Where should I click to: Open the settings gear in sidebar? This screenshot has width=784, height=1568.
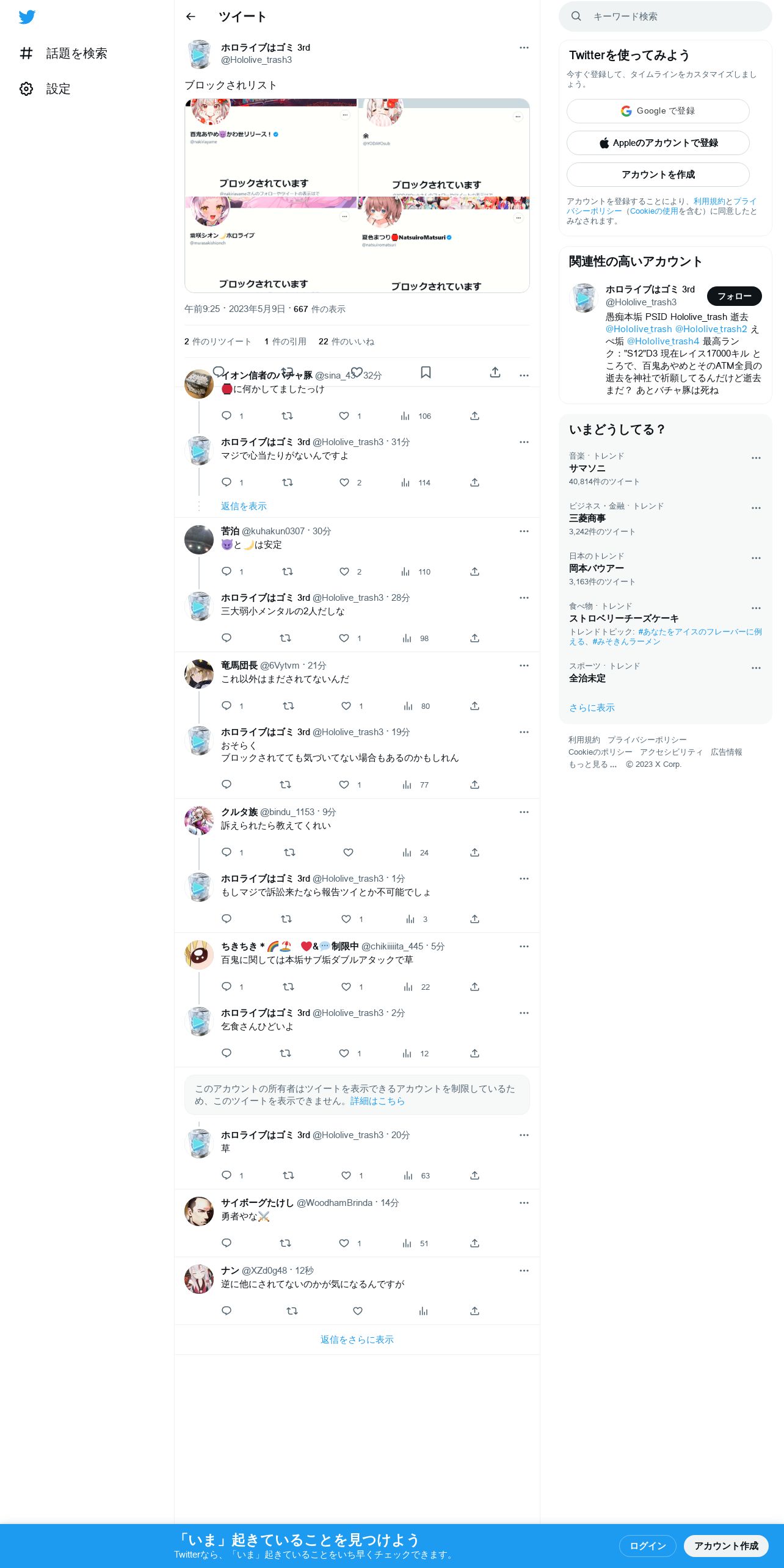pos(26,89)
